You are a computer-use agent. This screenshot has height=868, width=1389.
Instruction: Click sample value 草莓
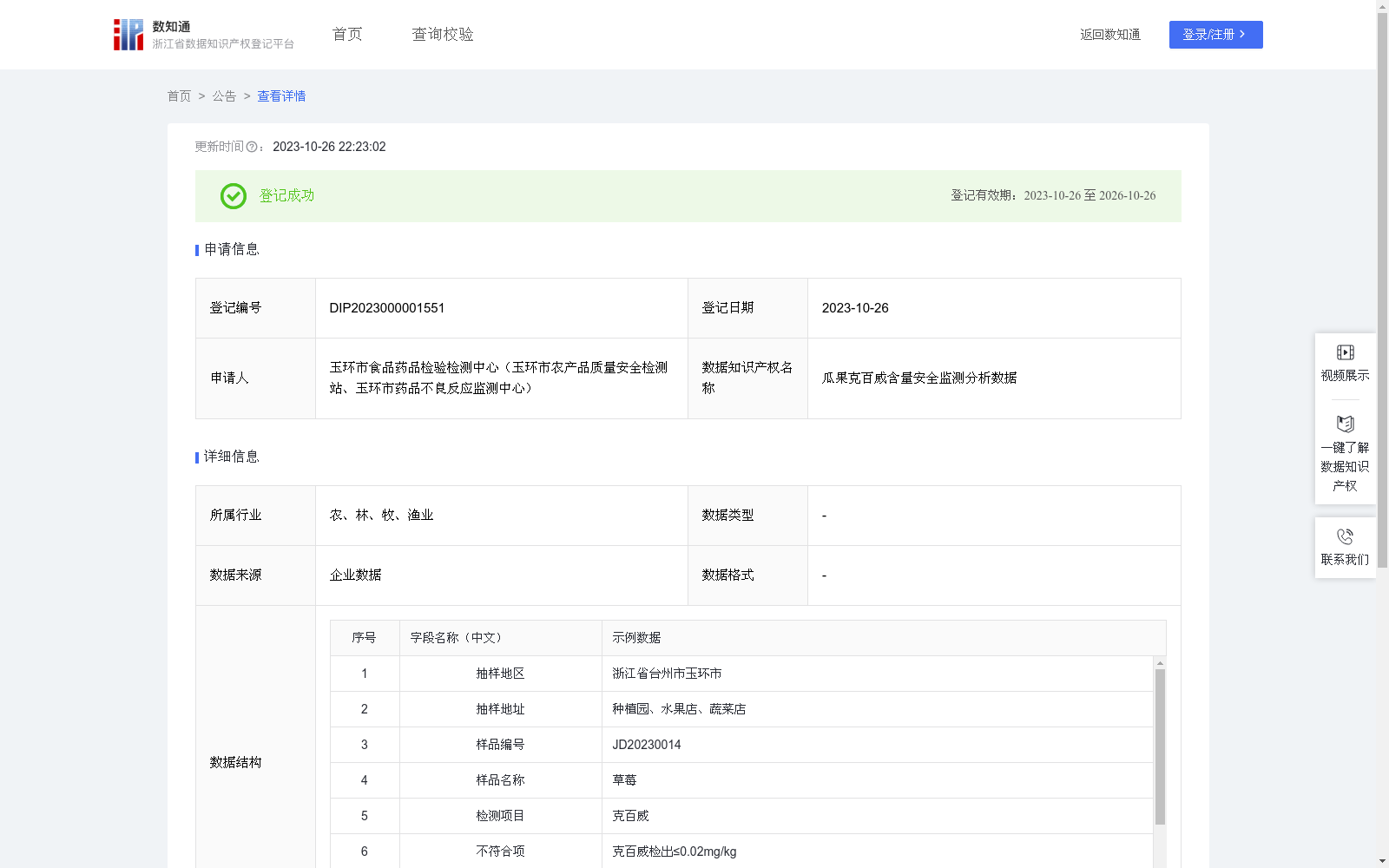point(624,780)
